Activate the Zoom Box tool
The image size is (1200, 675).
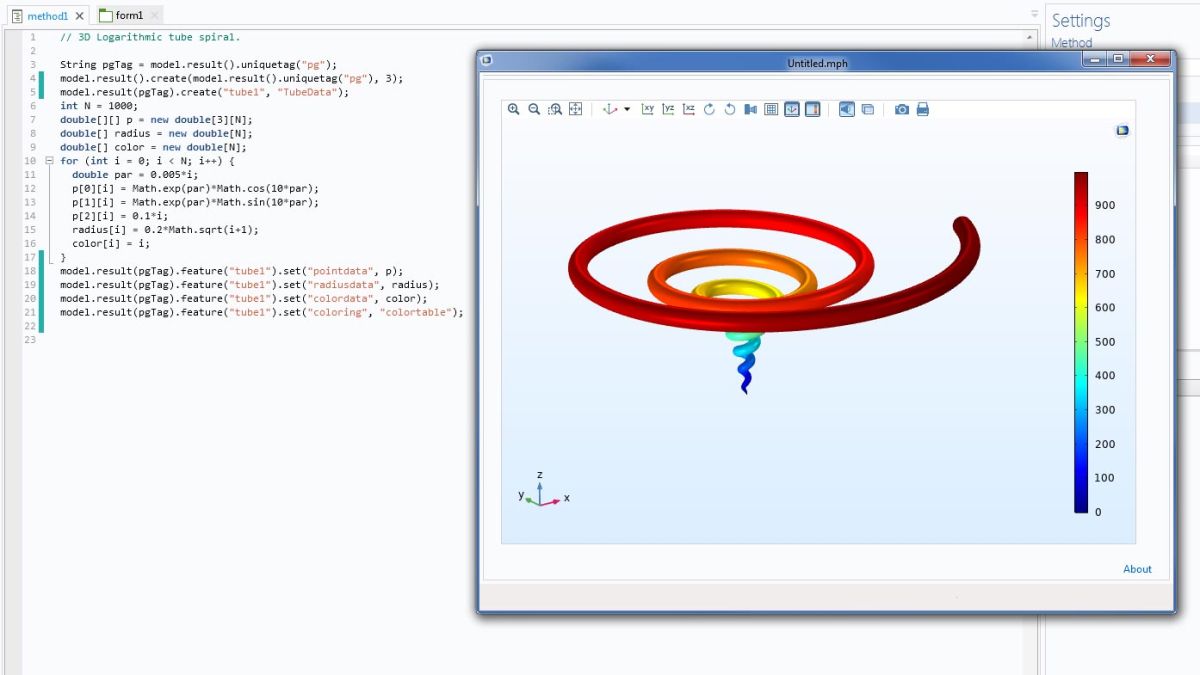[555, 109]
